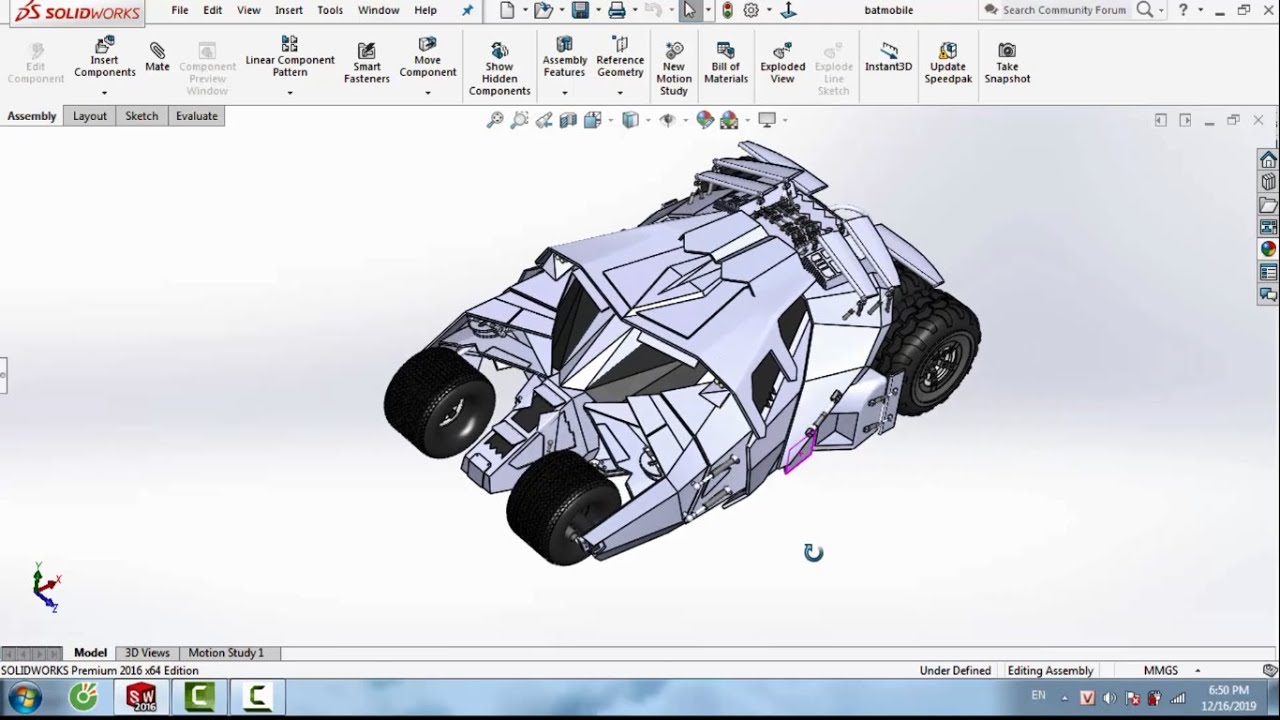The width and height of the screenshot is (1280, 720).
Task: Switch to the Evaluate tab
Action: [197, 116]
